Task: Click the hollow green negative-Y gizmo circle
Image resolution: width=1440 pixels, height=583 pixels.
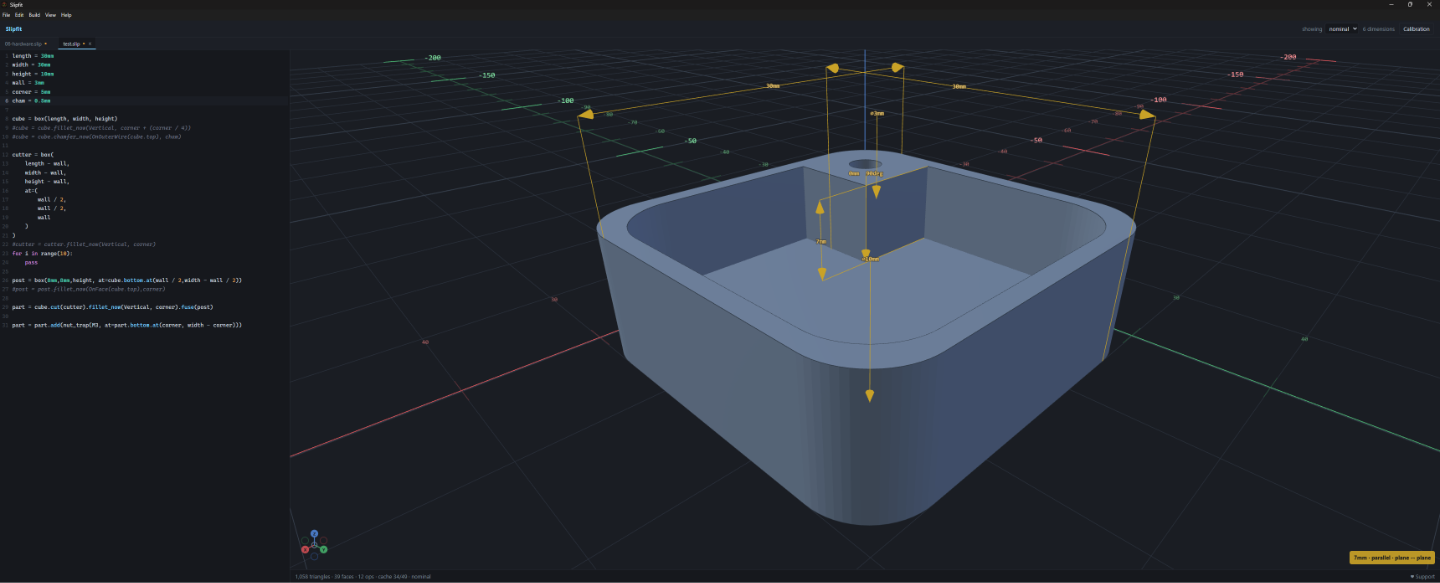Action: point(306,541)
